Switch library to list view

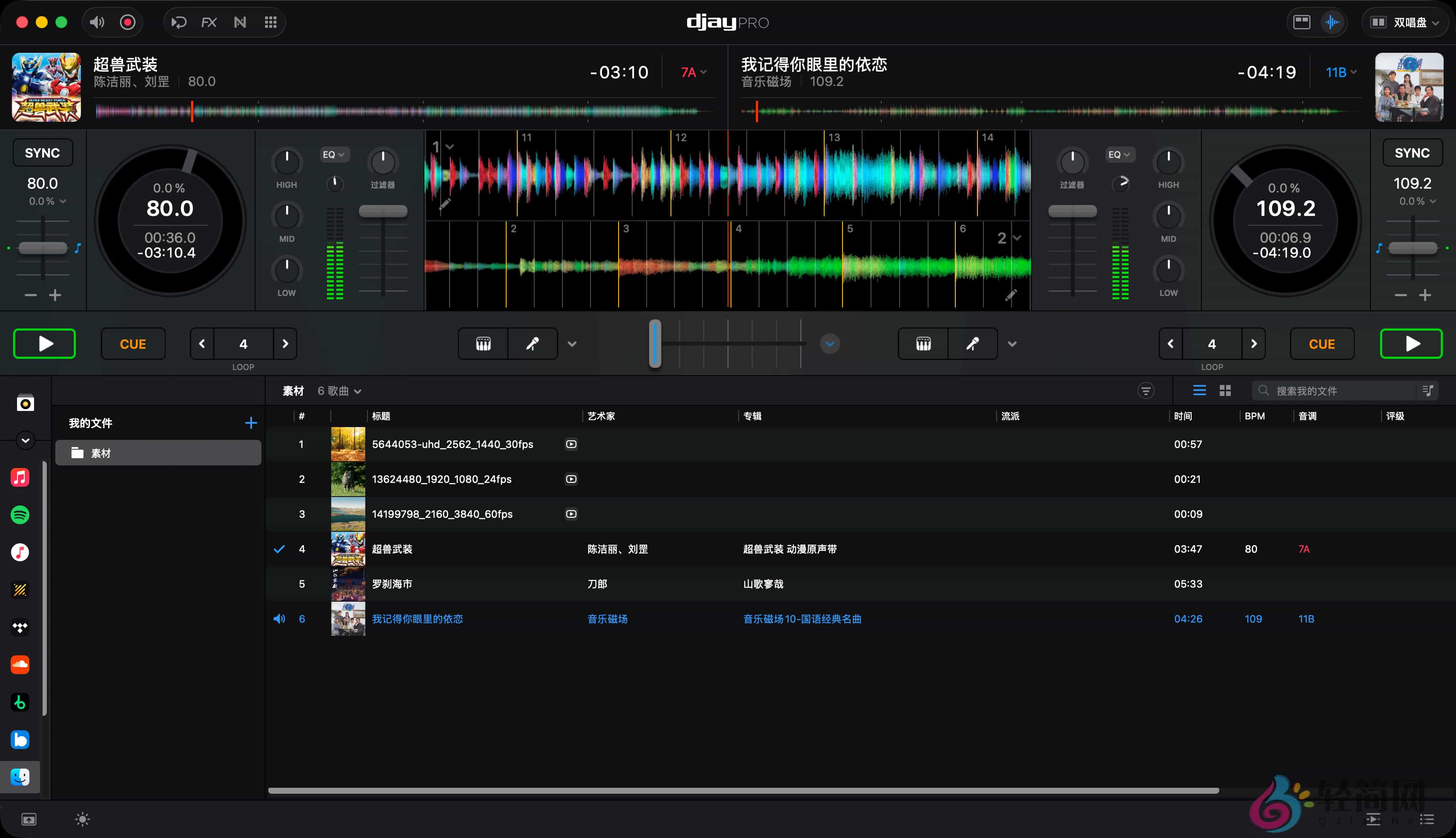tap(1199, 391)
